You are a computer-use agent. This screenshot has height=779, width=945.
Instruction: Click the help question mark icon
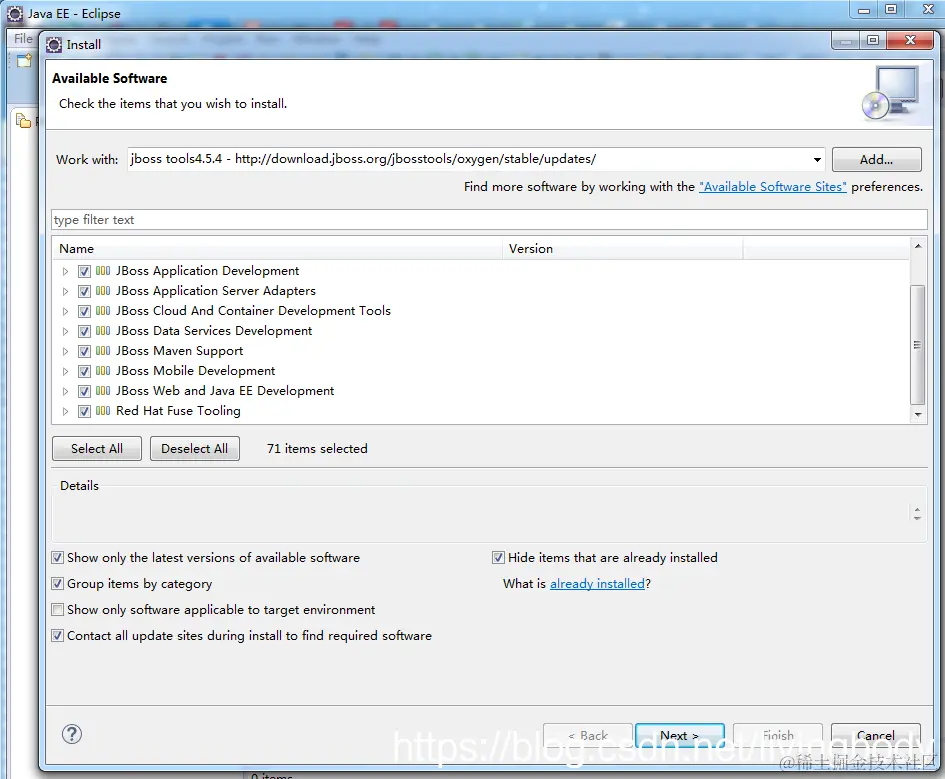(71, 734)
